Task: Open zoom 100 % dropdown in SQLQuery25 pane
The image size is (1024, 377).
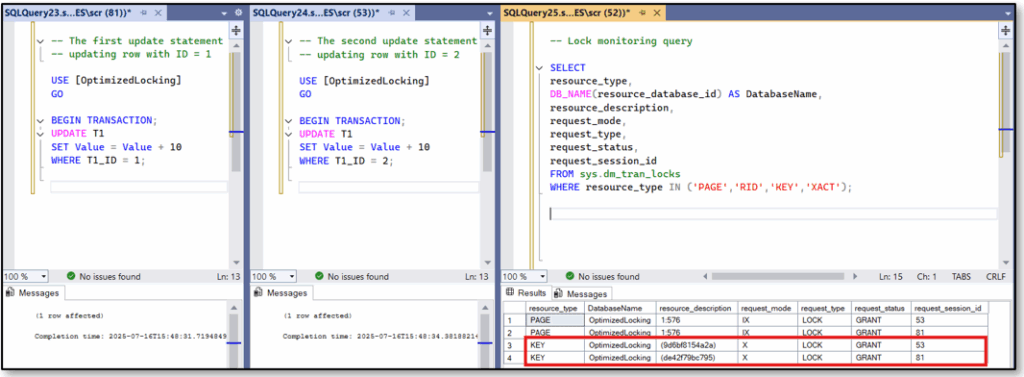Action: (542, 276)
